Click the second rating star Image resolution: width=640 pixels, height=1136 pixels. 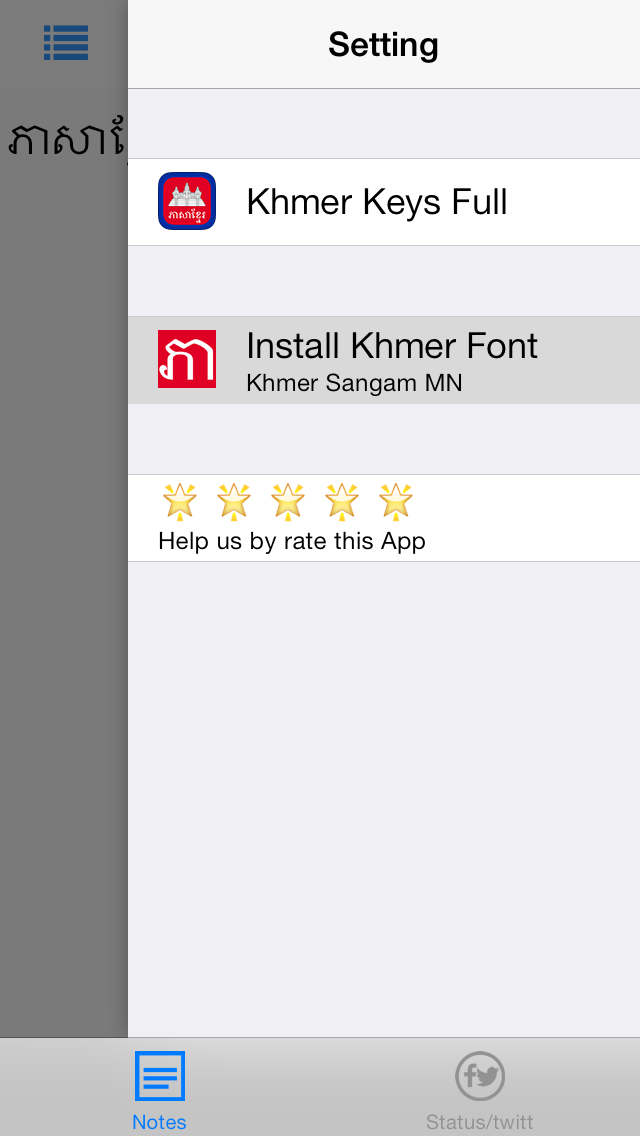[234, 501]
